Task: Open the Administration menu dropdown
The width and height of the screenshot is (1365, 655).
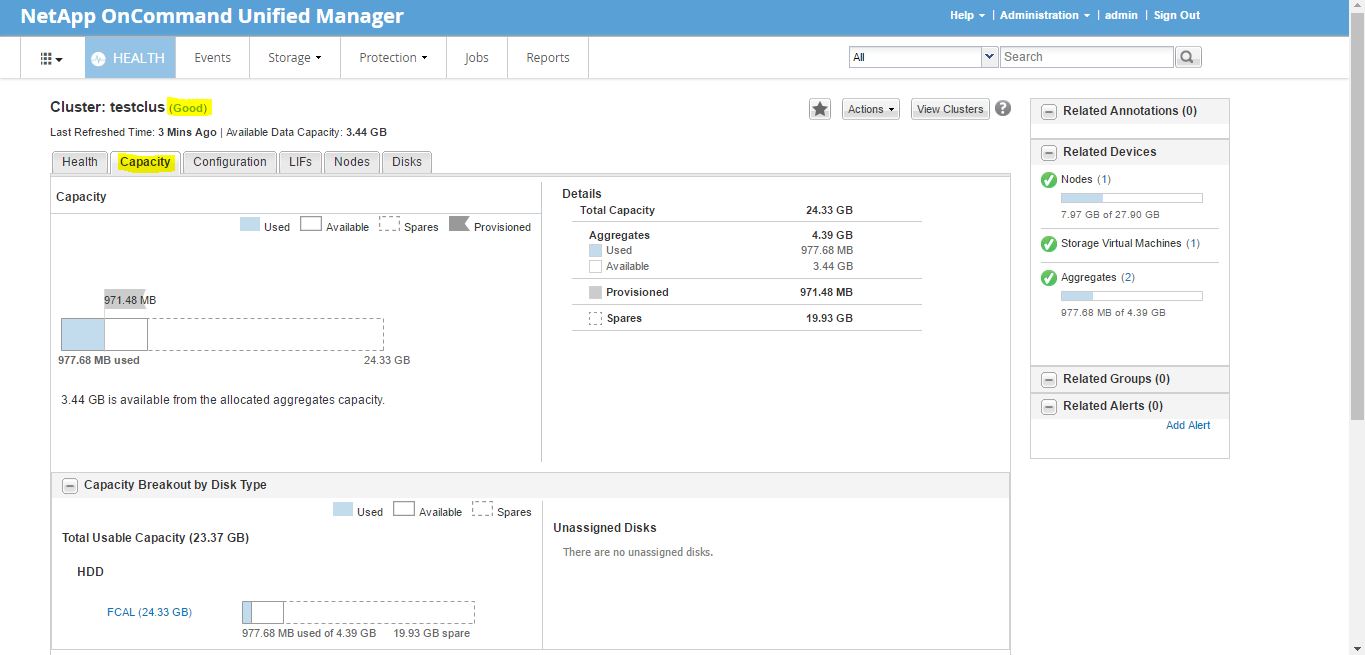Action: pyautogui.click(x=1044, y=15)
